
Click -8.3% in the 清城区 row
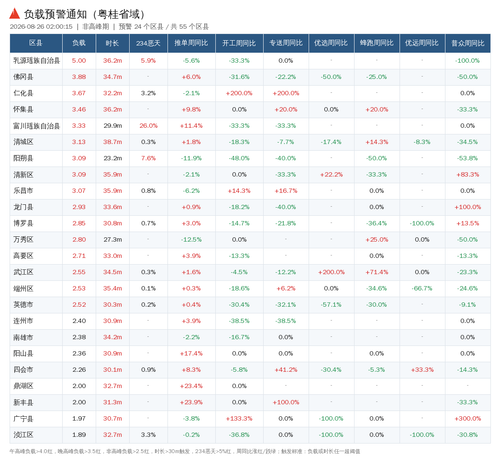pyautogui.click(x=422, y=142)
